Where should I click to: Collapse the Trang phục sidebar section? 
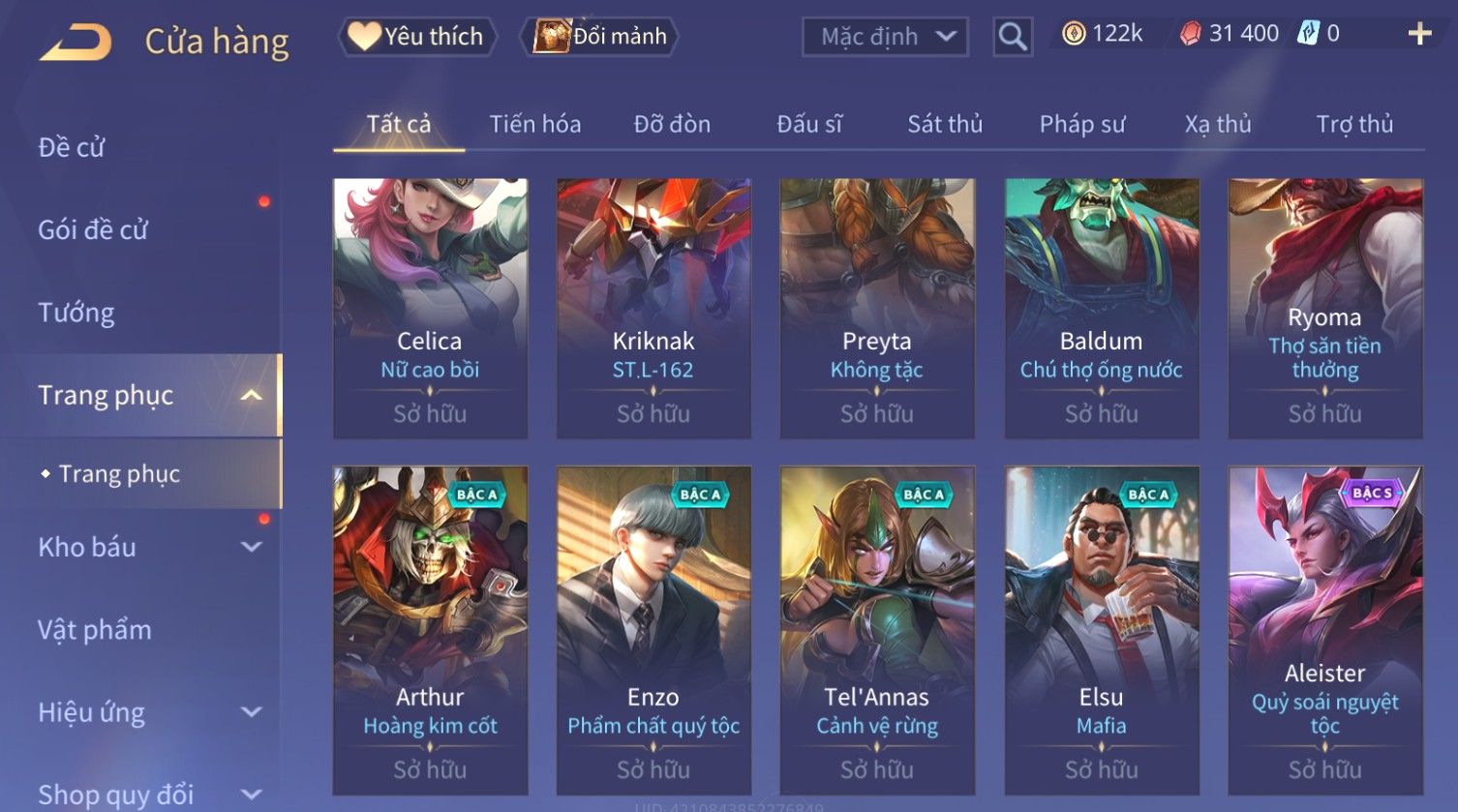pyautogui.click(x=251, y=395)
